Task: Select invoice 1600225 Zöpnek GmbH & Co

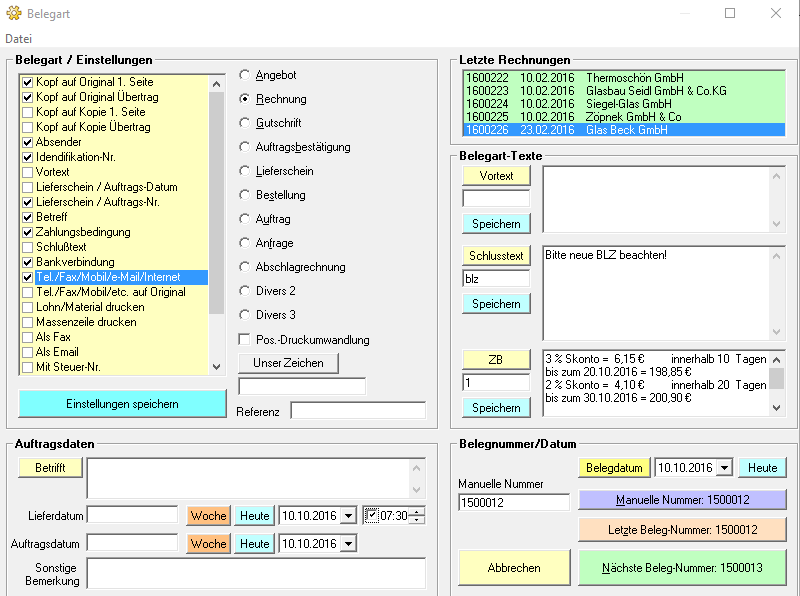Action: pyautogui.click(x=624, y=117)
